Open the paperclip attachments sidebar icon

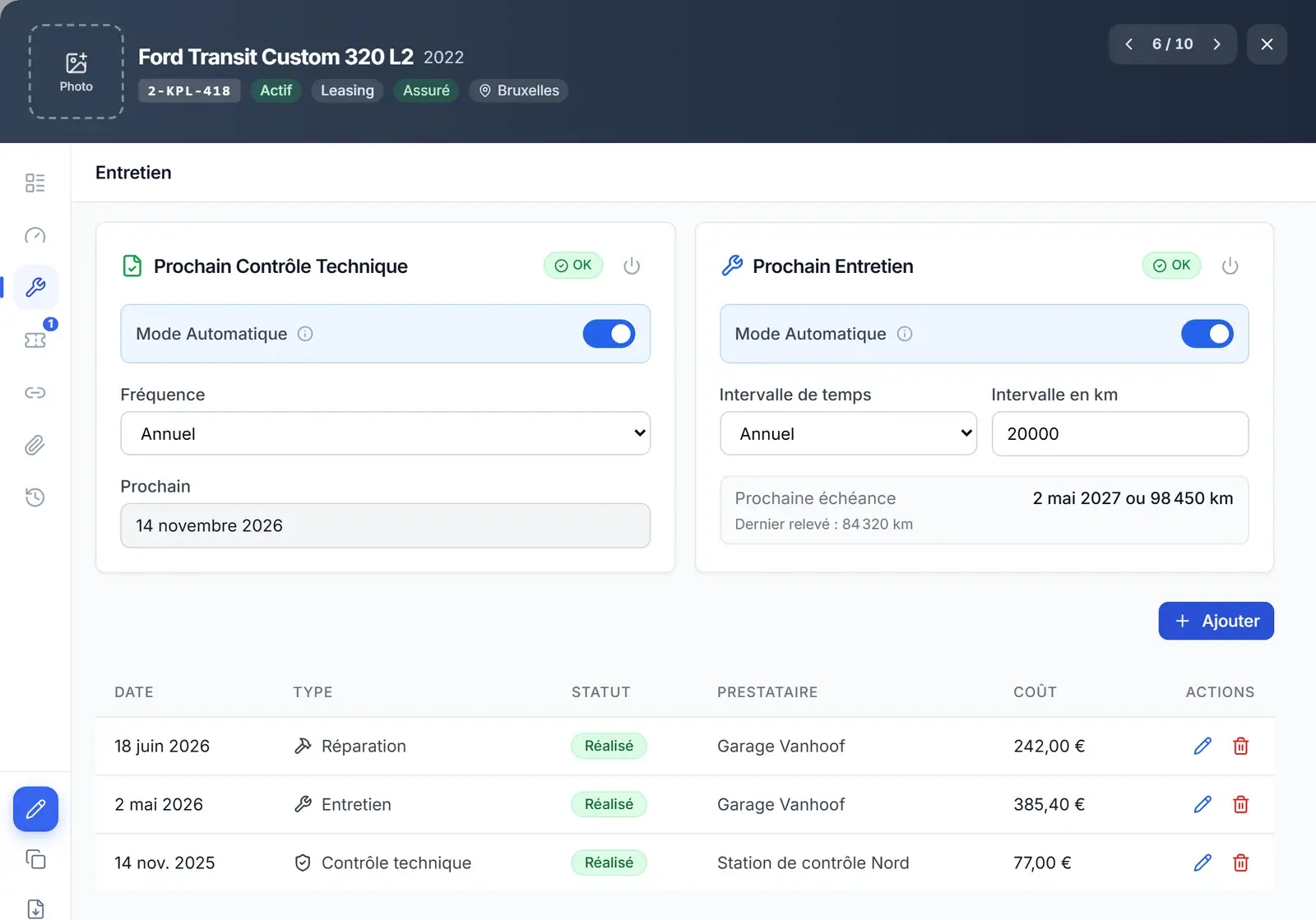(x=35, y=445)
